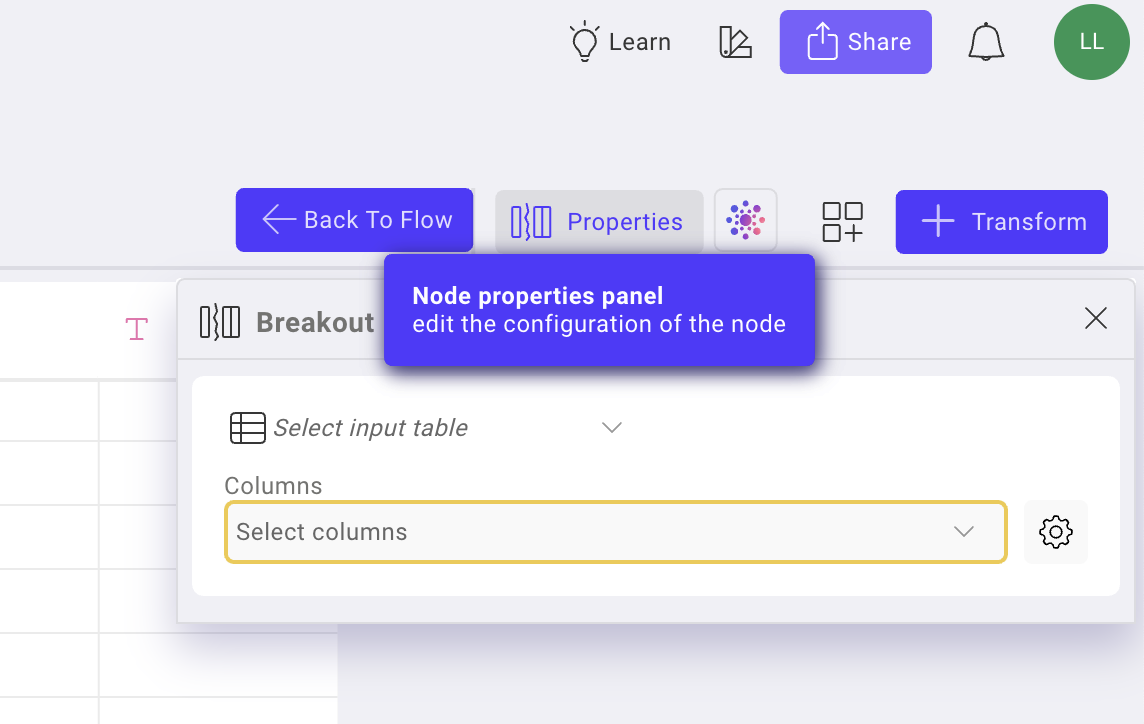Open the notifications bell
Screen dimensions: 1144x724
pos(986,42)
